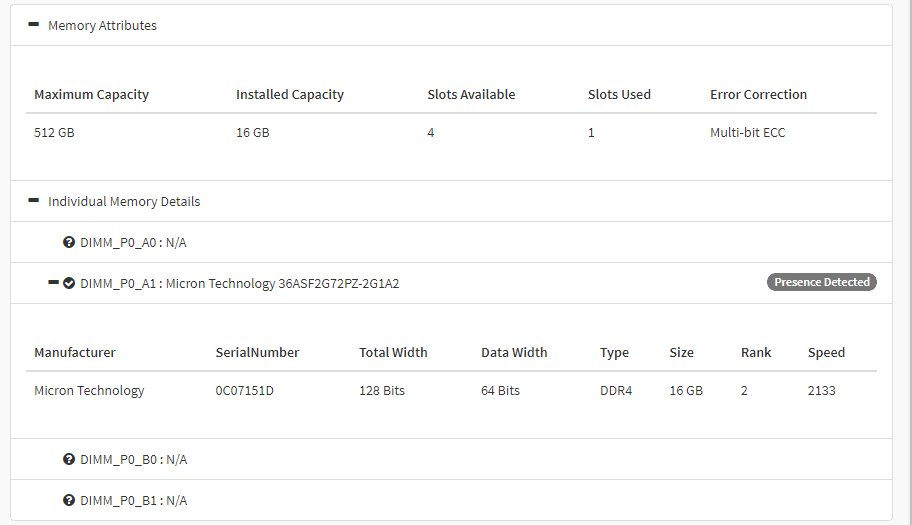Click the Micron Technology 36ASF2G72PZ-2G1A2 title
The height and width of the screenshot is (525, 912).
[x=282, y=283]
